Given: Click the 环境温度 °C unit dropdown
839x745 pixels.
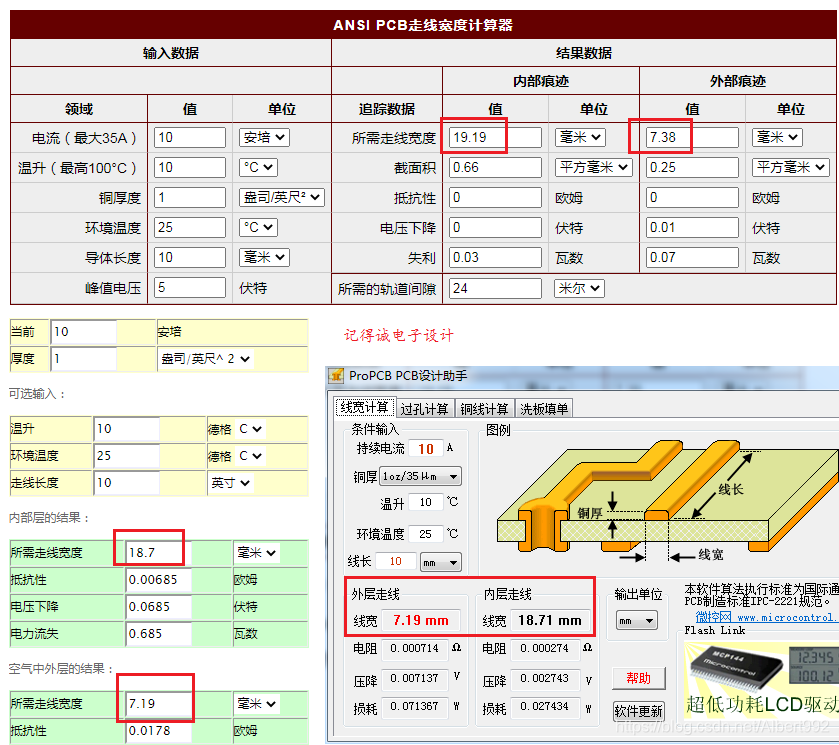Looking at the screenshot, I should tap(258, 227).
